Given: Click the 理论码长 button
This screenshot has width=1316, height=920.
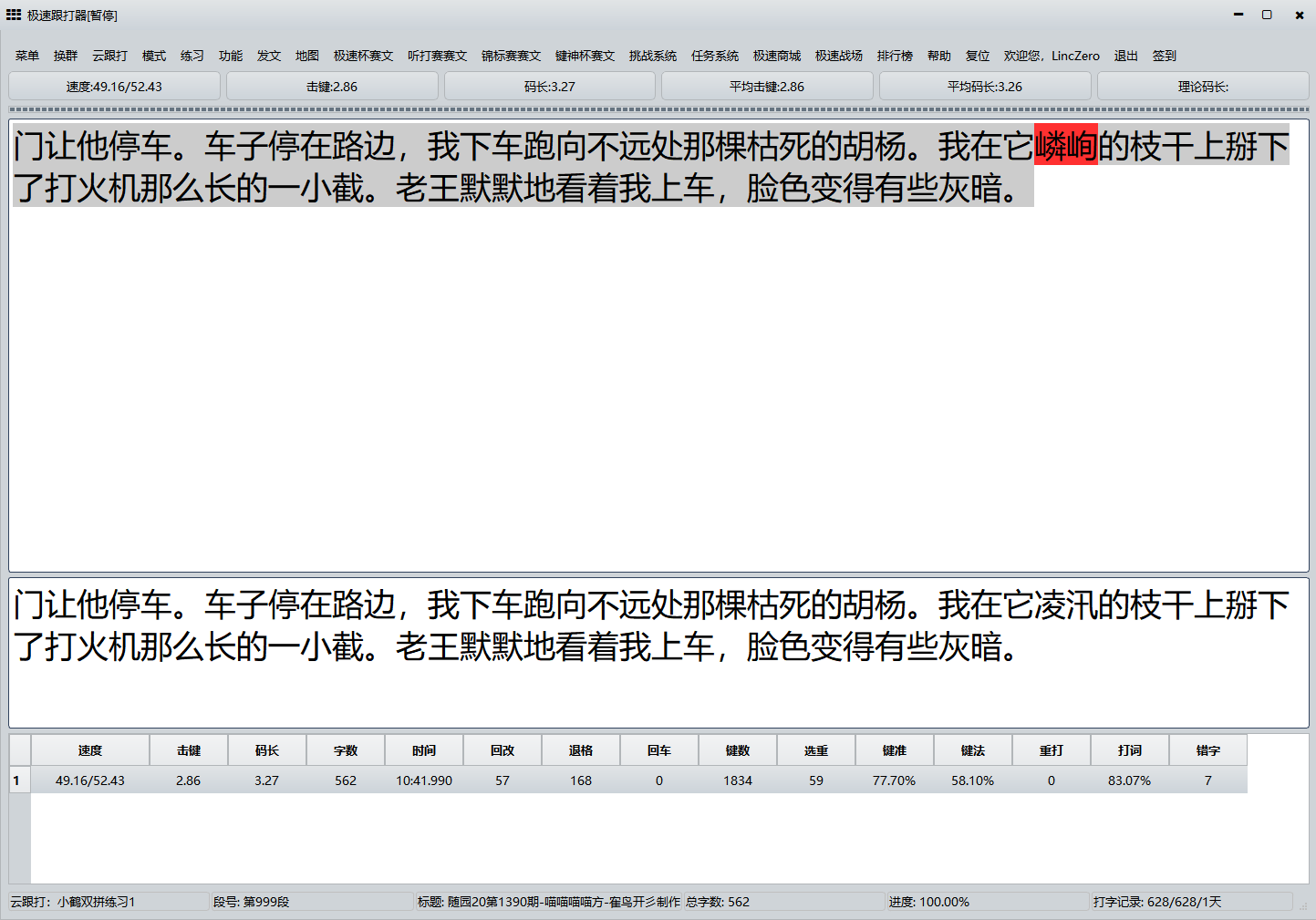Looking at the screenshot, I should [1203, 87].
